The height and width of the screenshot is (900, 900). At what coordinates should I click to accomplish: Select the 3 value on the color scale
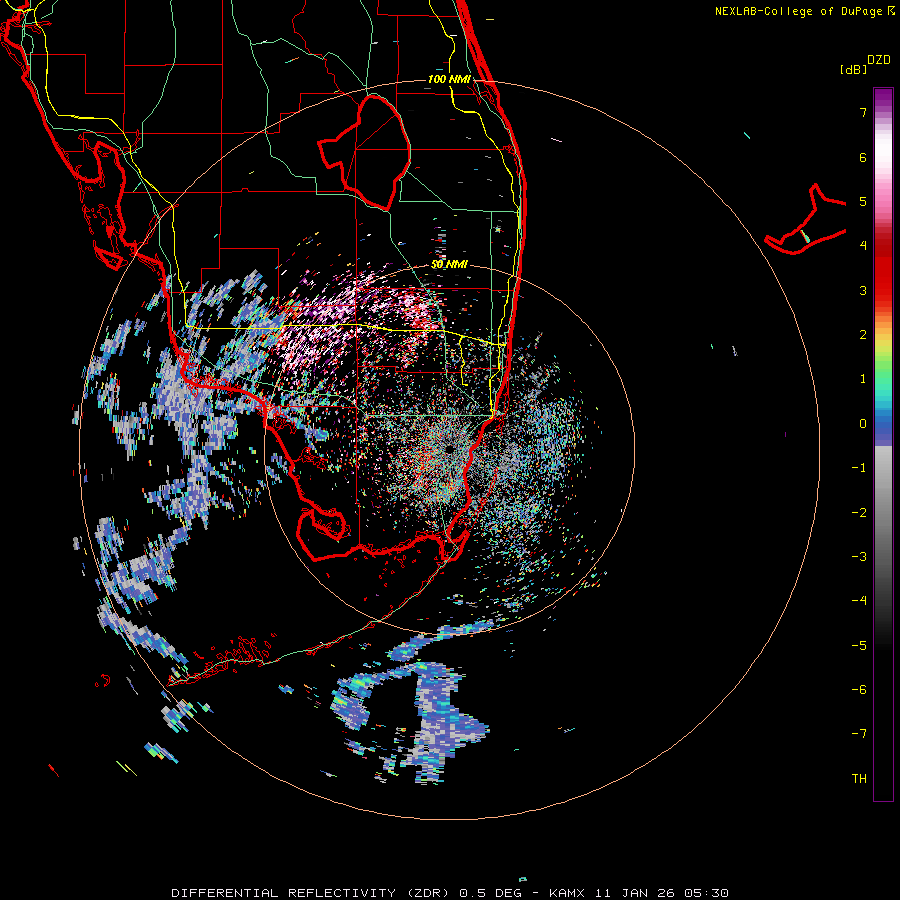tap(863, 290)
